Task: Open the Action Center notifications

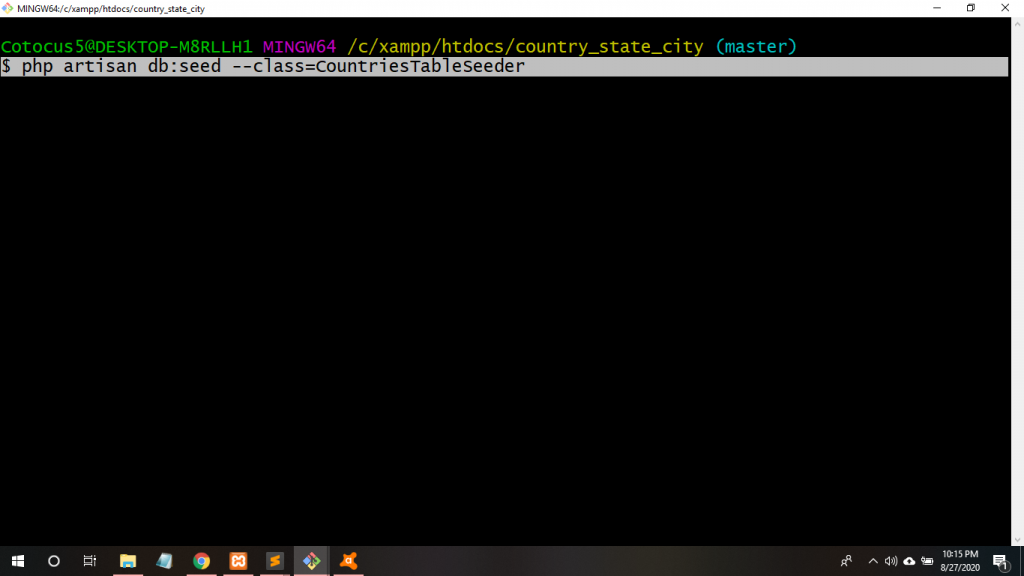Action: (1000, 561)
